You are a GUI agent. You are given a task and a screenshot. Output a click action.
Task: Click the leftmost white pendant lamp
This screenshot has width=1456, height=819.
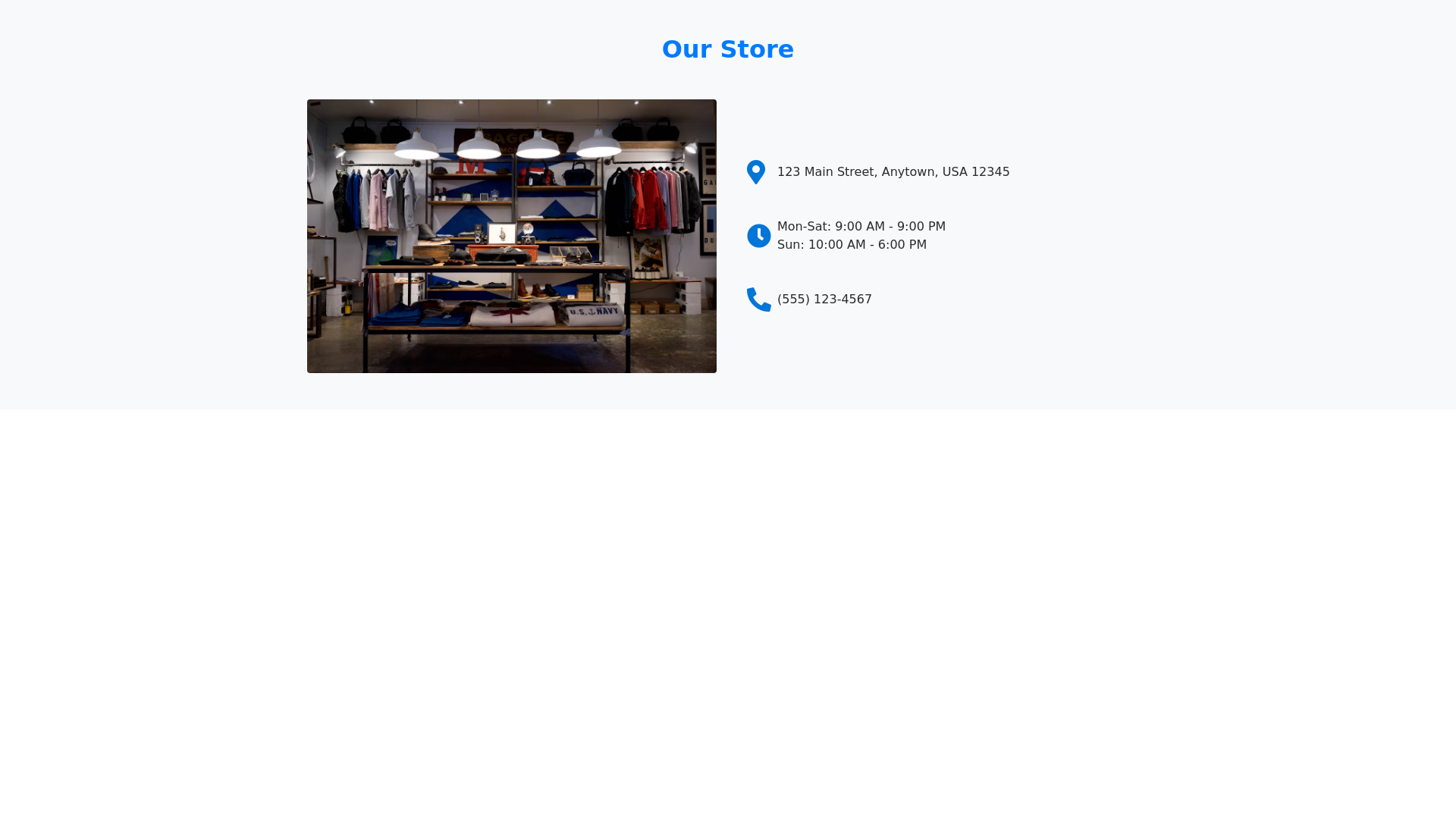(416, 144)
